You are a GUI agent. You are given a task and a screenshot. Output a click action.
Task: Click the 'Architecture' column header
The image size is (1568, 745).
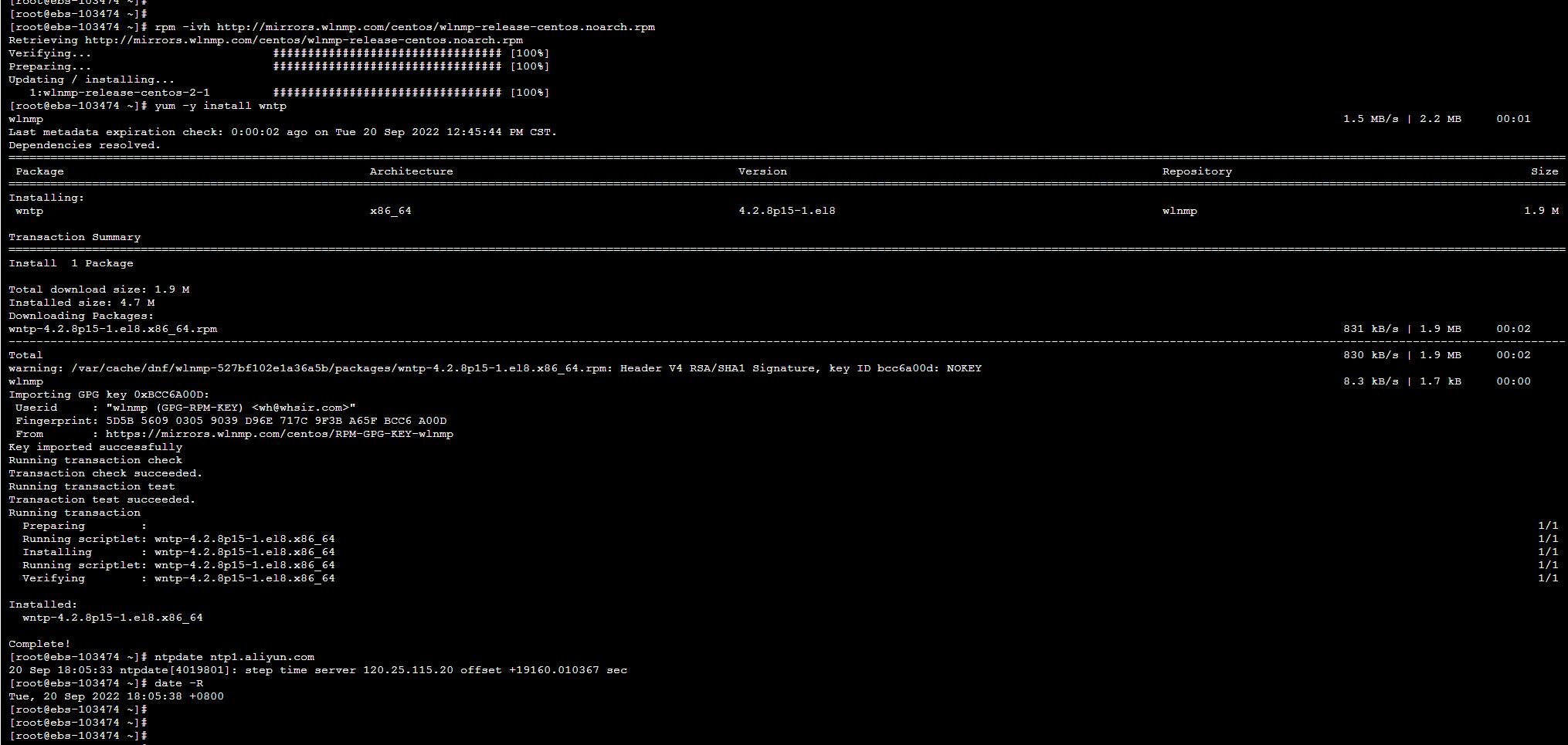[412, 171]
